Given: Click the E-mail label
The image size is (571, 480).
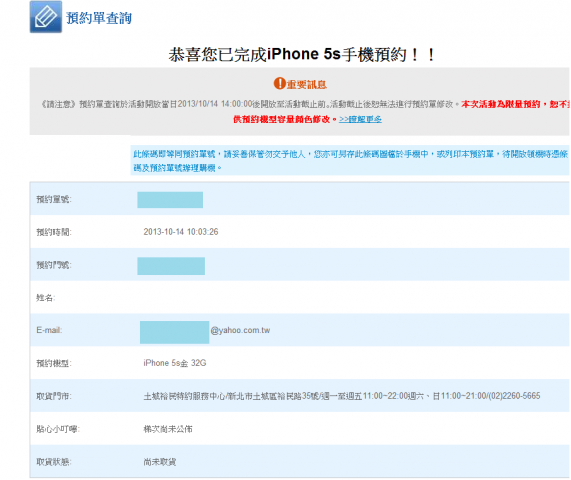Looking at the screenshot, I should pyautogui.click(x=49, y=330).
